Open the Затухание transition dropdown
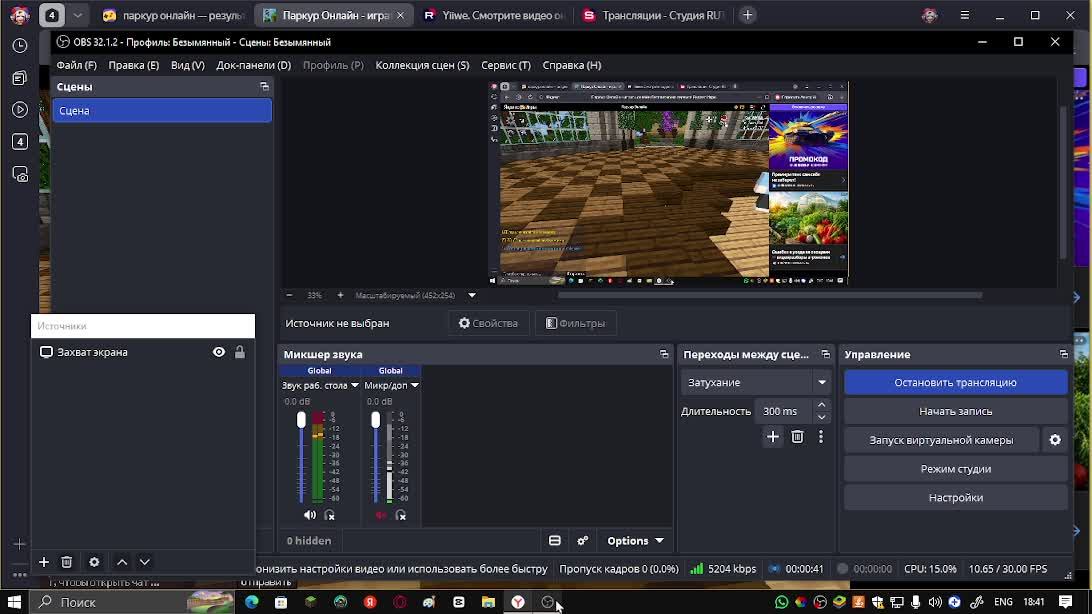This screenshot has width=1092, height=614. [x=755, y=382]
